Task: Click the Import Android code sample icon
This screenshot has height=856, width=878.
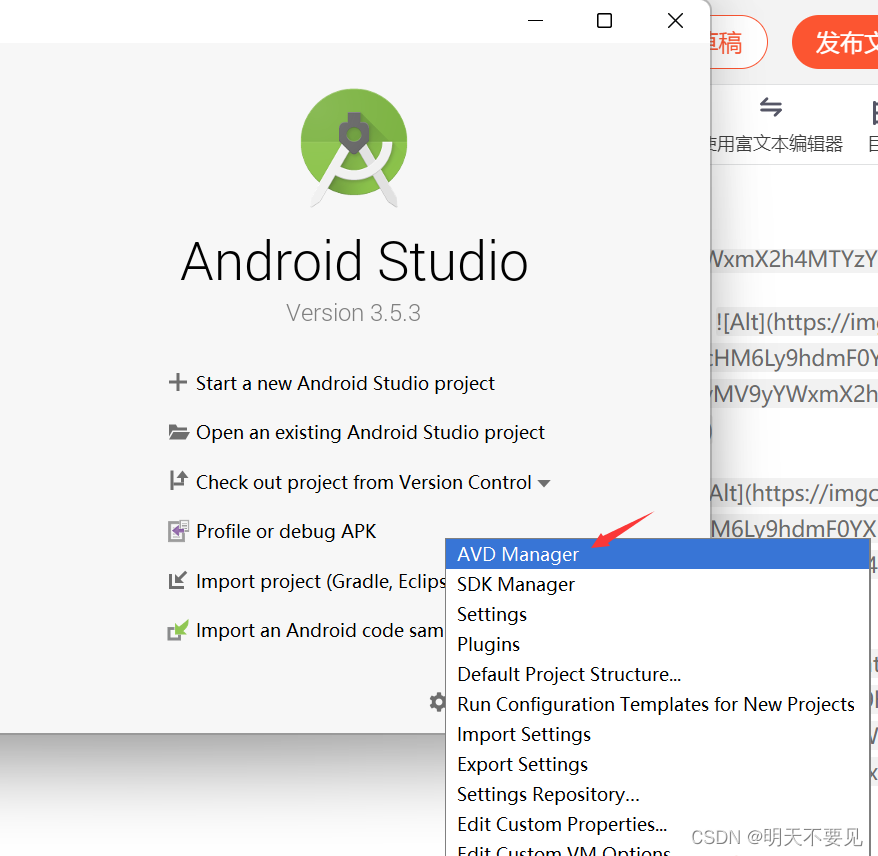Action: pyautogui.click(x=178, y=630)
